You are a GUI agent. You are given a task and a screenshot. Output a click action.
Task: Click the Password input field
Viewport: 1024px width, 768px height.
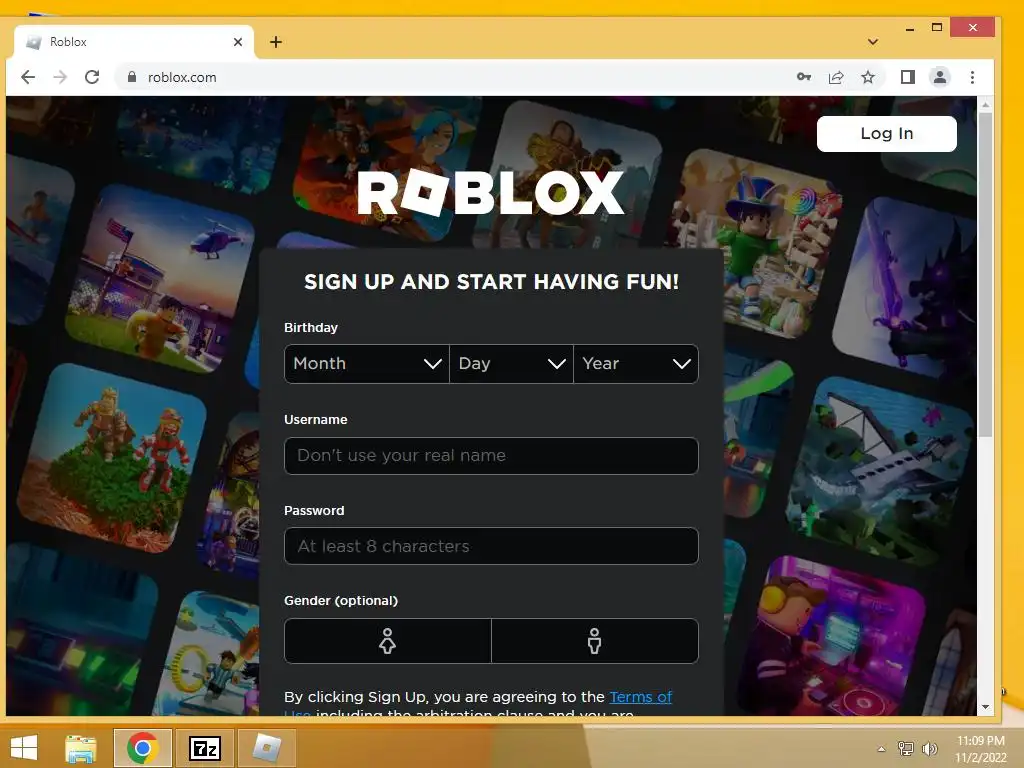pos(491,546)
